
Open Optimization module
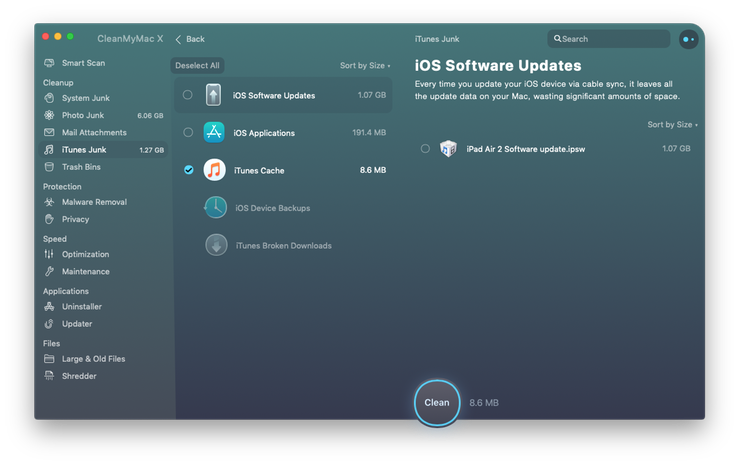tap(85, 254)
